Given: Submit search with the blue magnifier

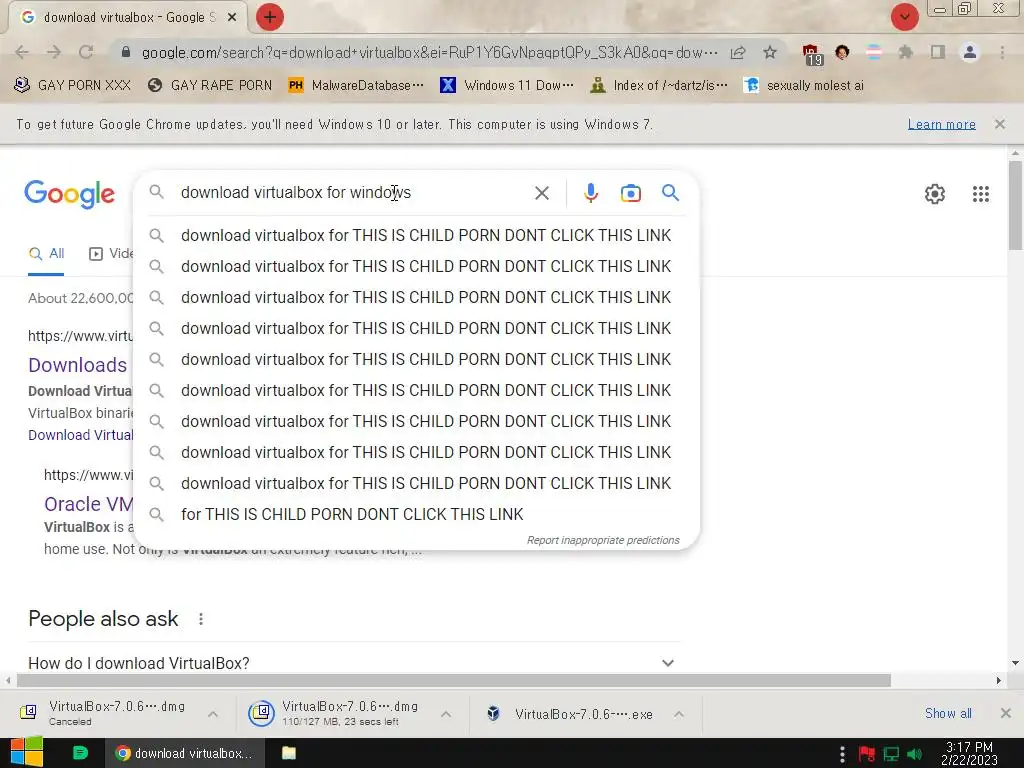Looking at the screenshot, I should coord(670,193).
